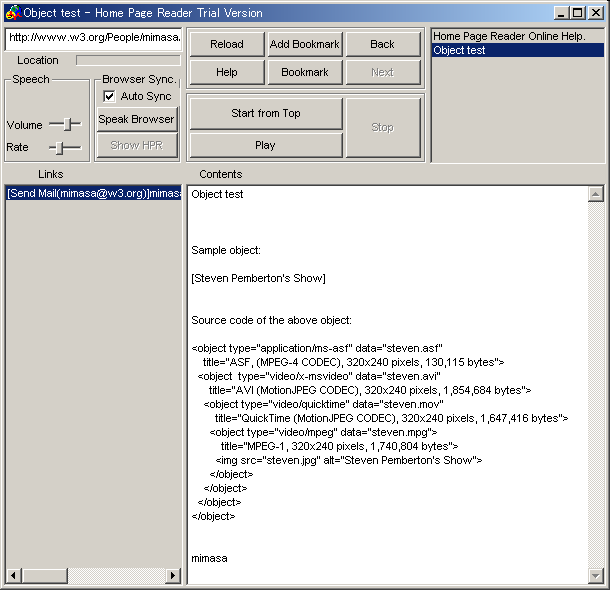Click the Add Bookmark button

[x=305, y=45]
